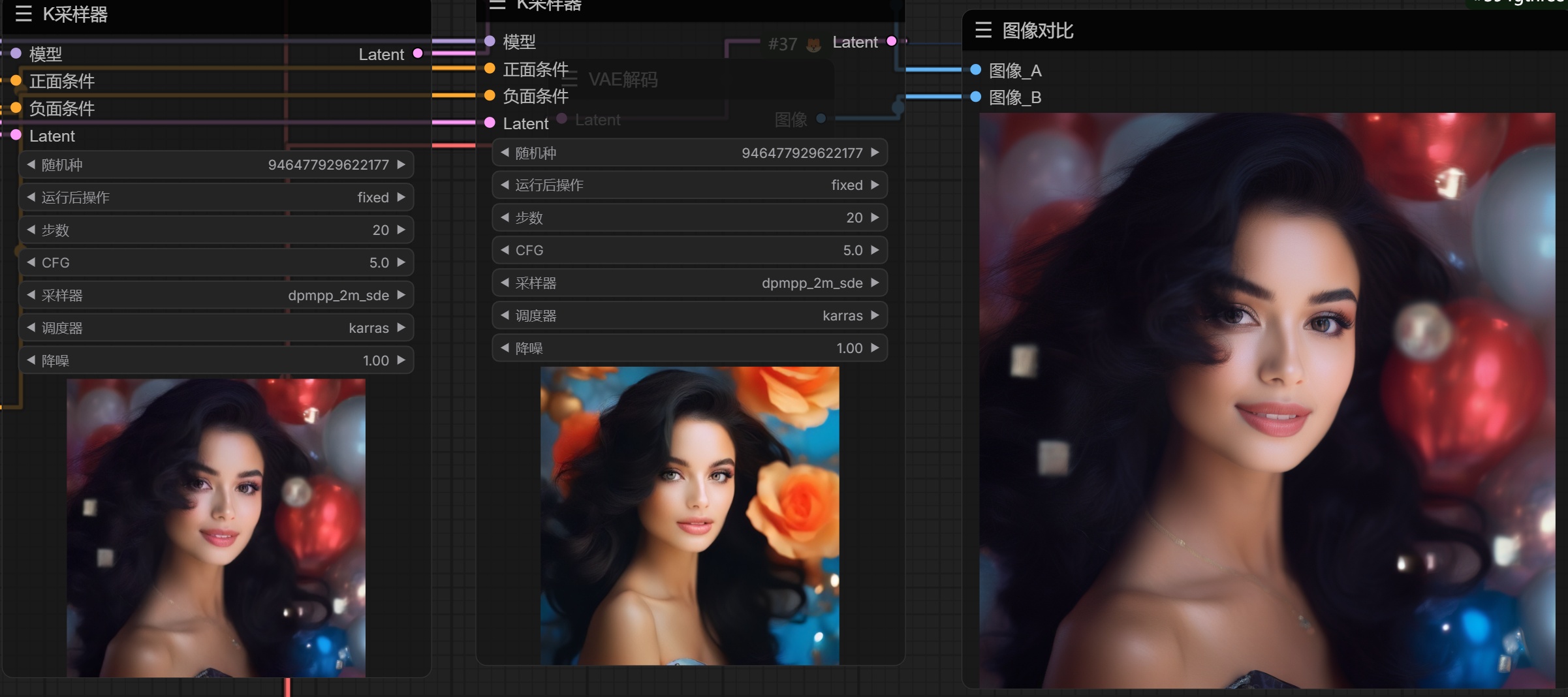This screenshot has width=1568, height=697.
Task: Click 步数 value 20 in left K采样器
Action: (x=381, y=230)
